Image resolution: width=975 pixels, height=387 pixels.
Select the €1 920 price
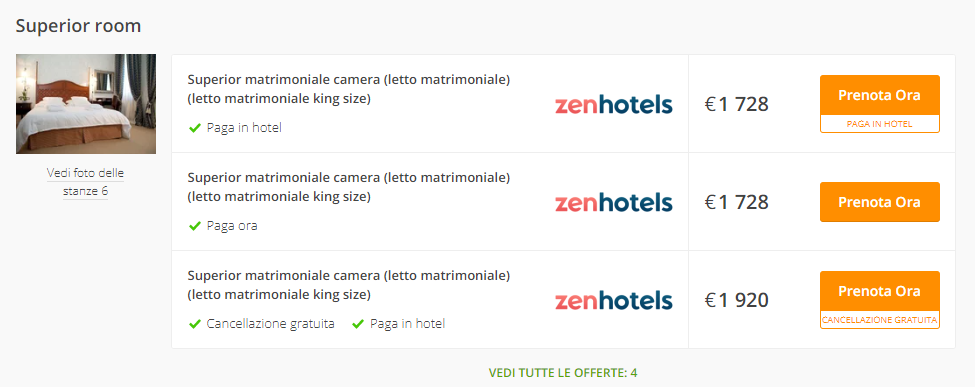pos(737,300)
